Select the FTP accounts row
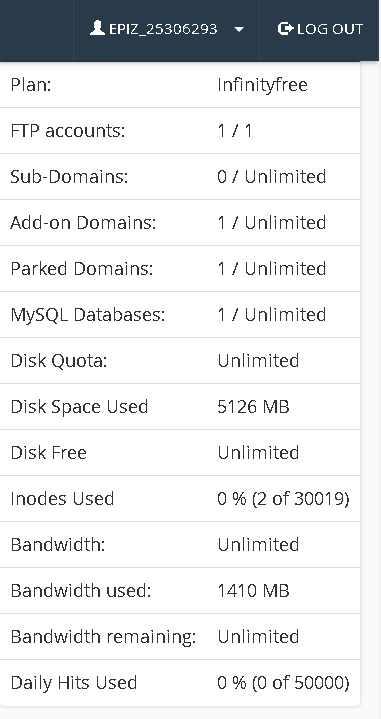381x719 pixels. pyautogui.click(x=180, y=131)
